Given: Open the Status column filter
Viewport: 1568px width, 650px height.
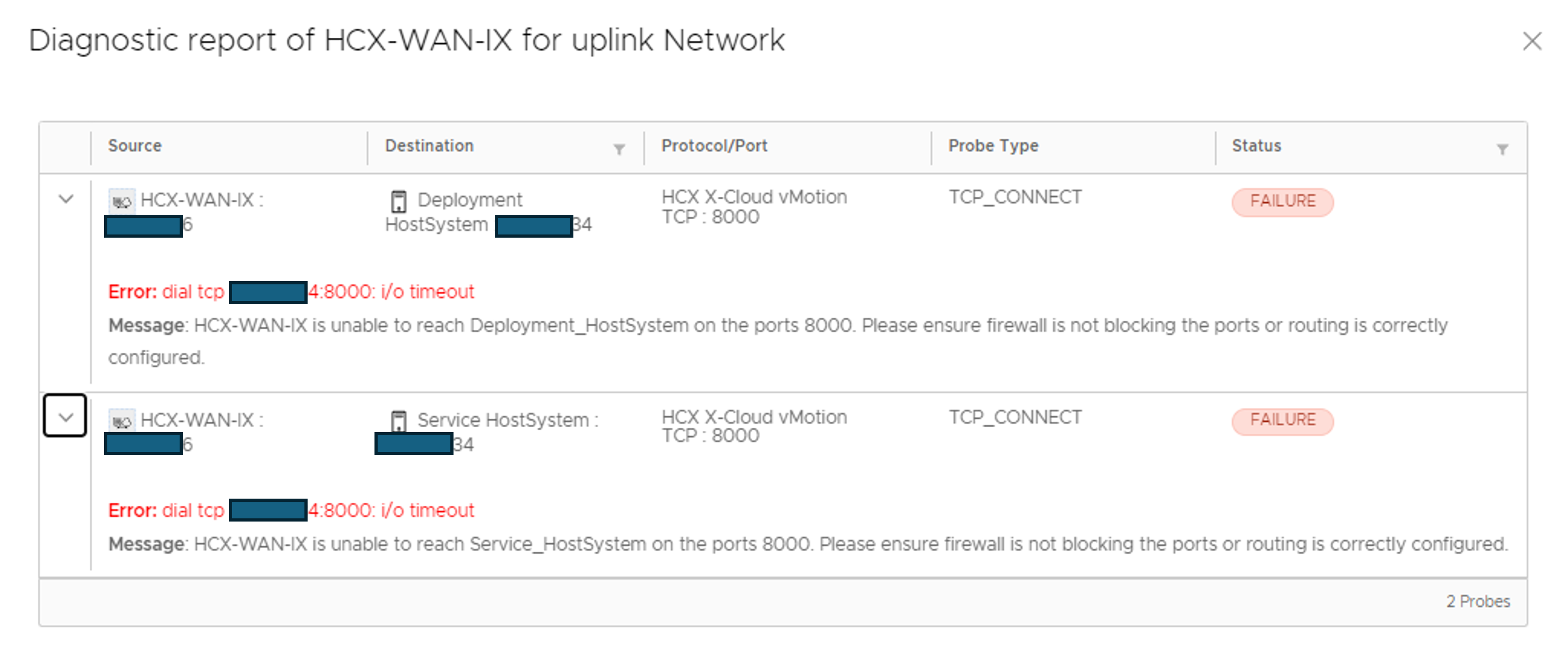Looking at the screenshot, I should pyautogui.click(x=1502, y=149).
